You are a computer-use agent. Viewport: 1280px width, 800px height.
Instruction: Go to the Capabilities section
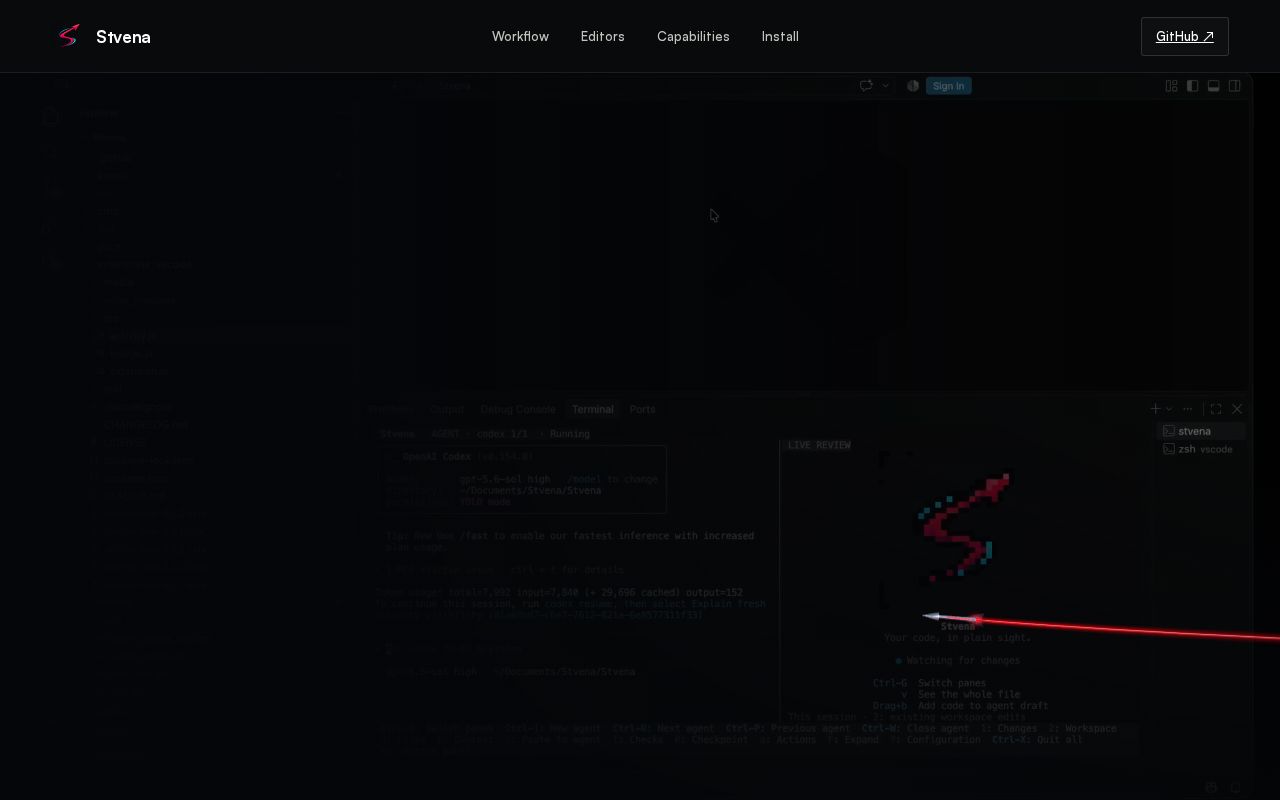(x=693, y=36)
